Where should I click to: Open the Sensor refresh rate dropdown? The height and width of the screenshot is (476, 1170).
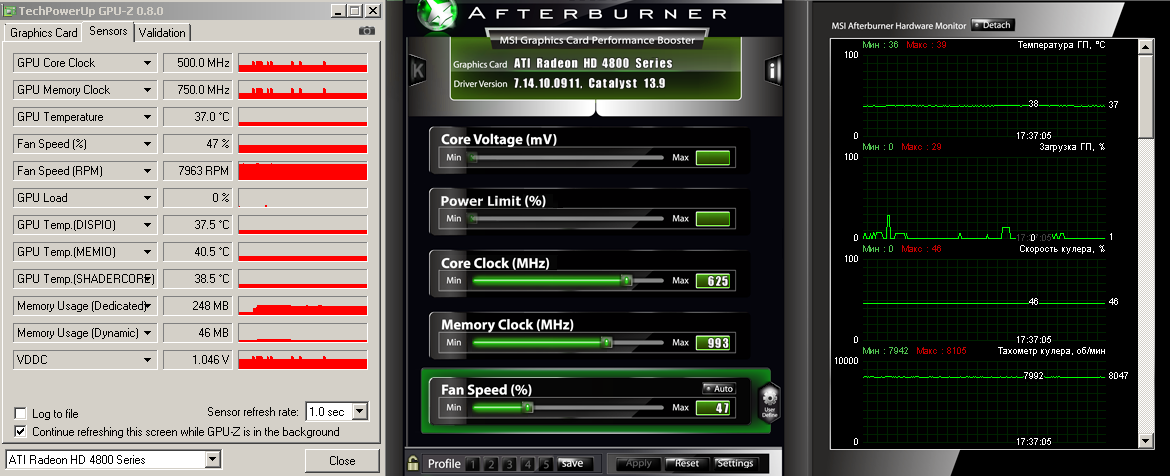pos(360,411)
